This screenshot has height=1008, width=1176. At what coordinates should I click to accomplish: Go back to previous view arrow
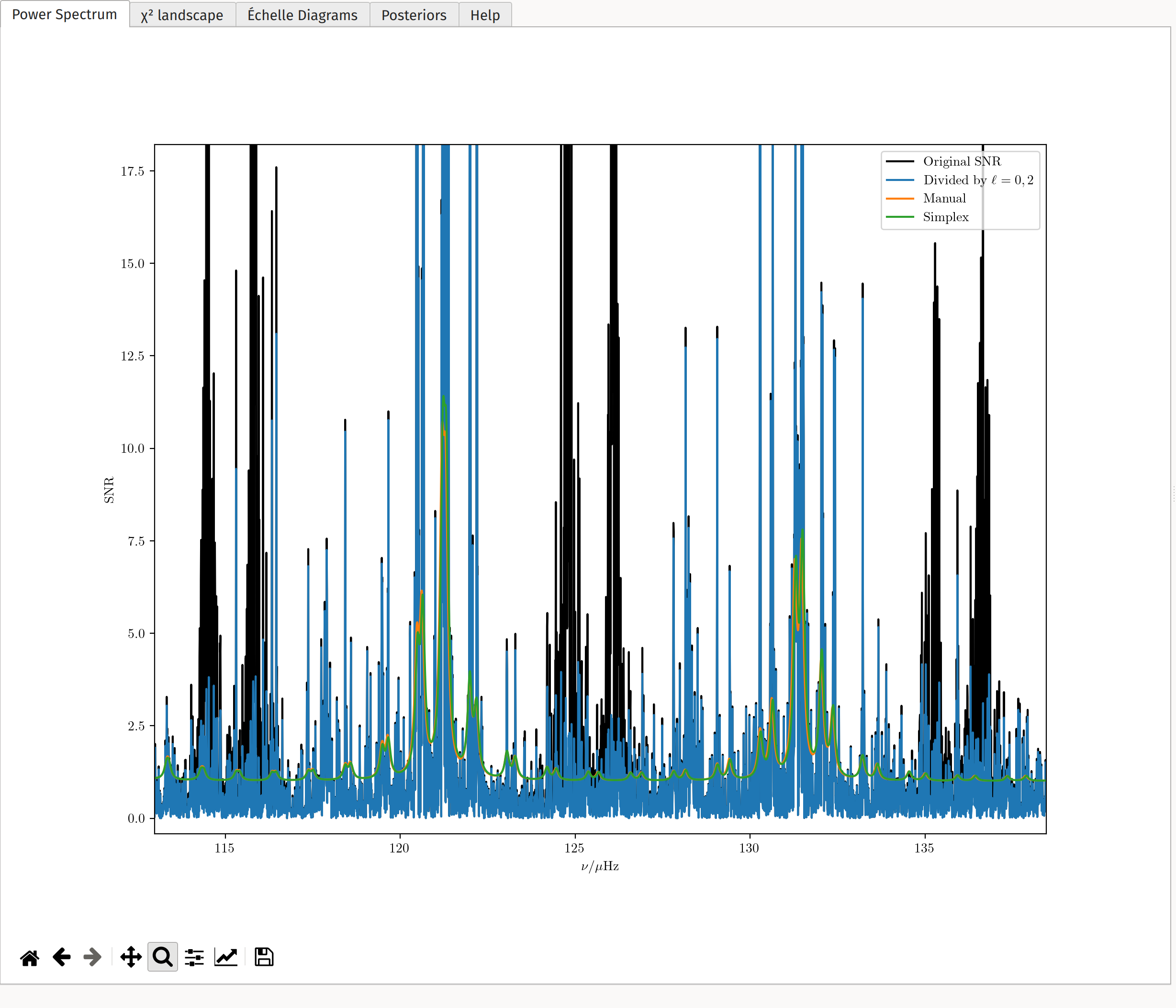[x=61, y=957]
